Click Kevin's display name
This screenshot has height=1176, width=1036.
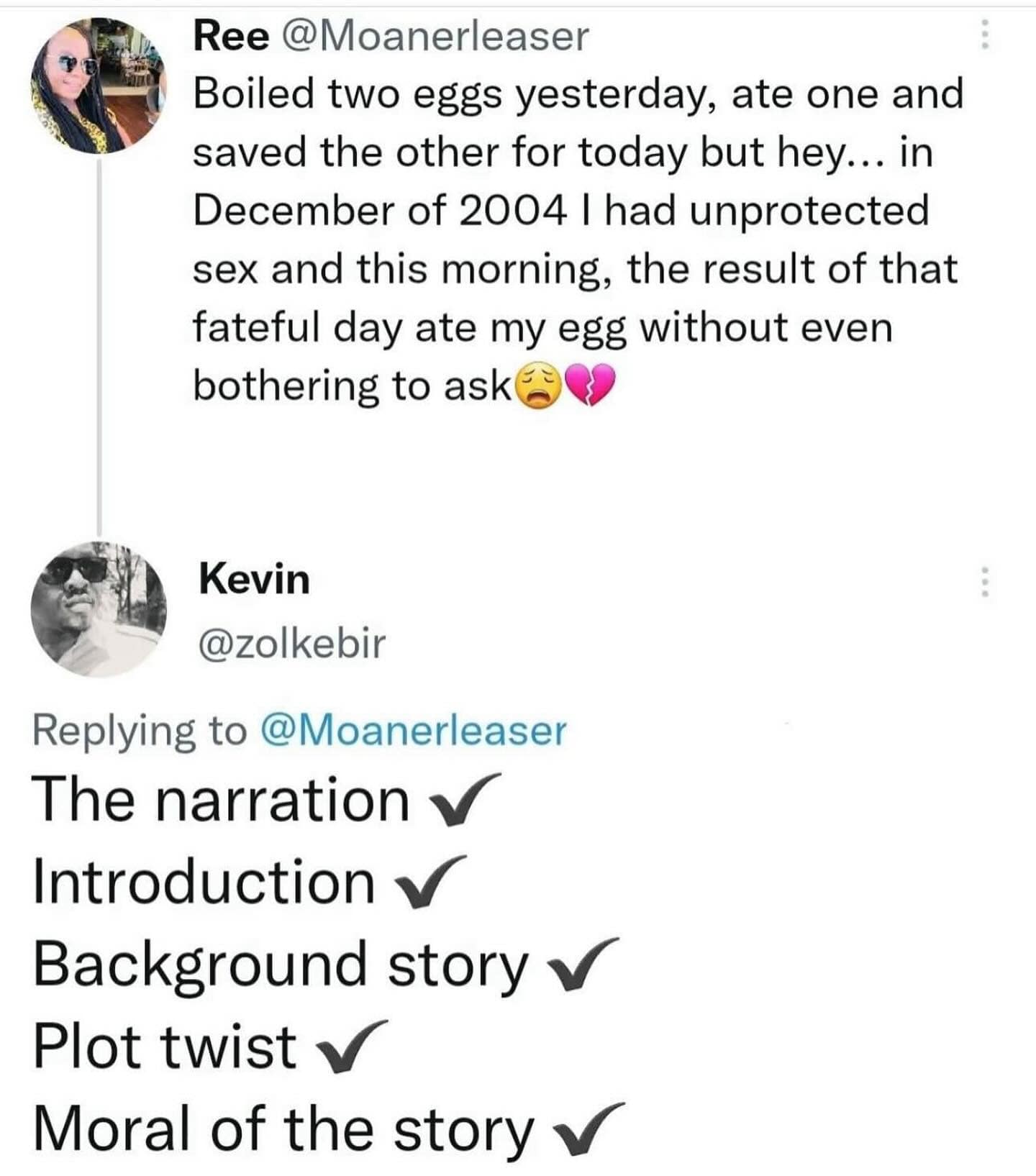[254, 579]
